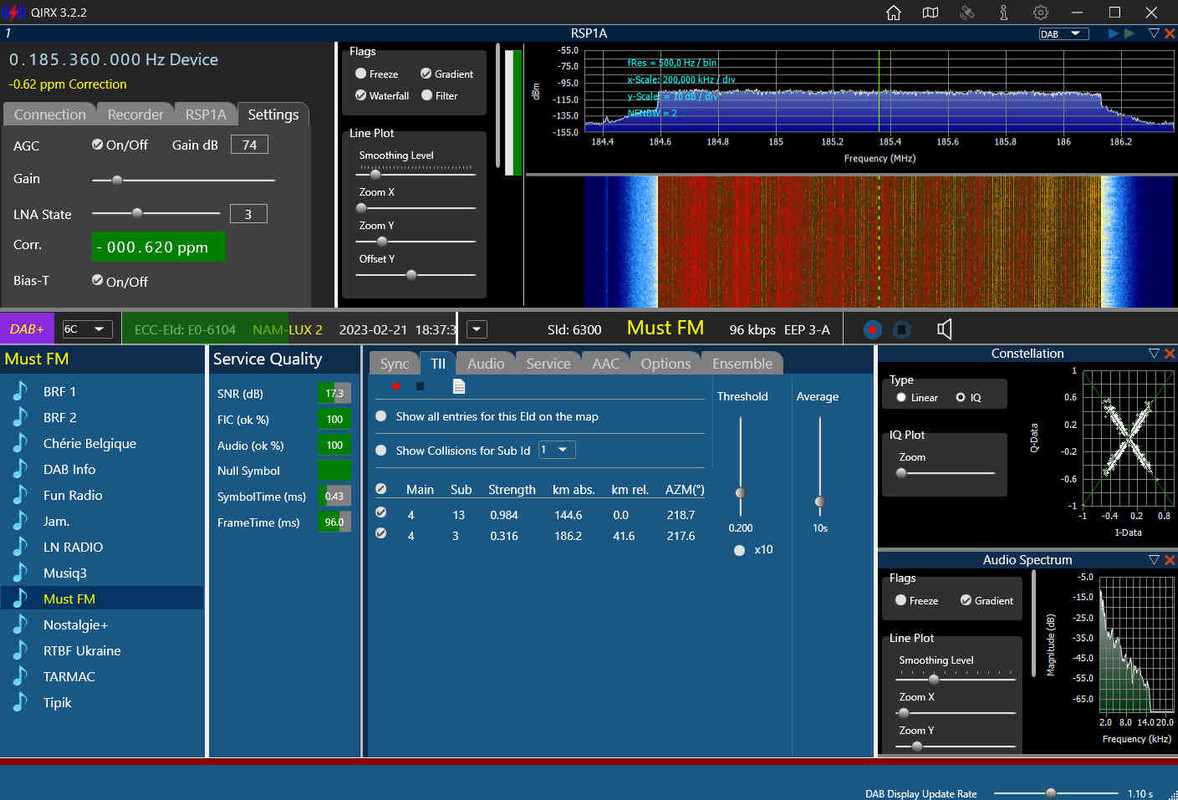Toggle the Waterfall flag
The image size is (1178, 800).
point(361,95)
